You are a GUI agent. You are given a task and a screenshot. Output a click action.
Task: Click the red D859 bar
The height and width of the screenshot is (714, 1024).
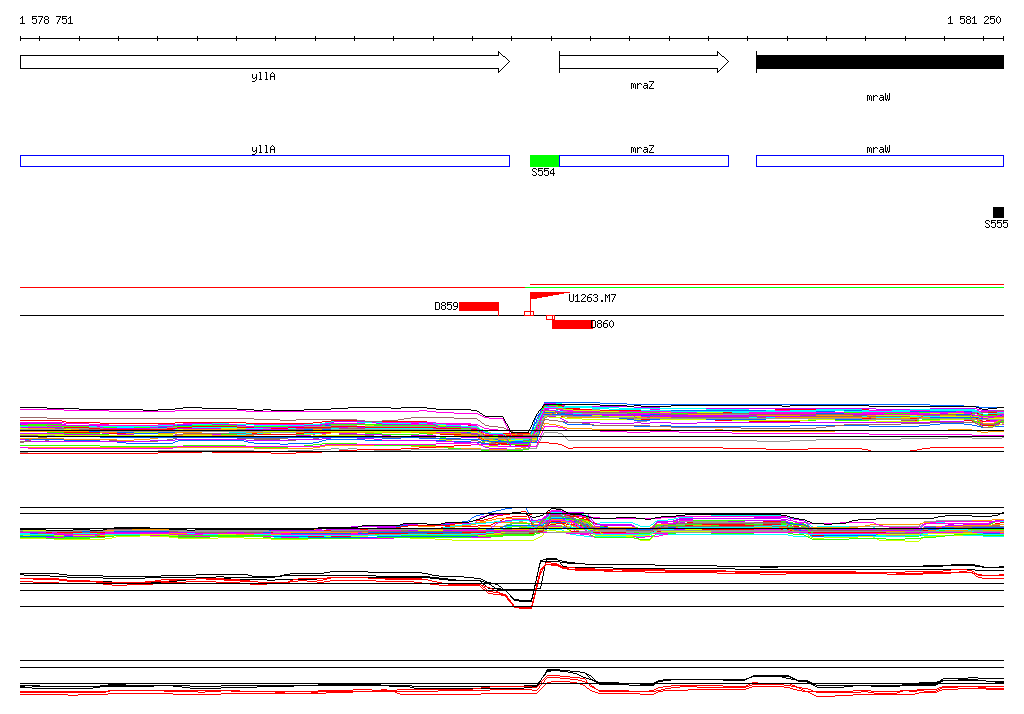479,306
